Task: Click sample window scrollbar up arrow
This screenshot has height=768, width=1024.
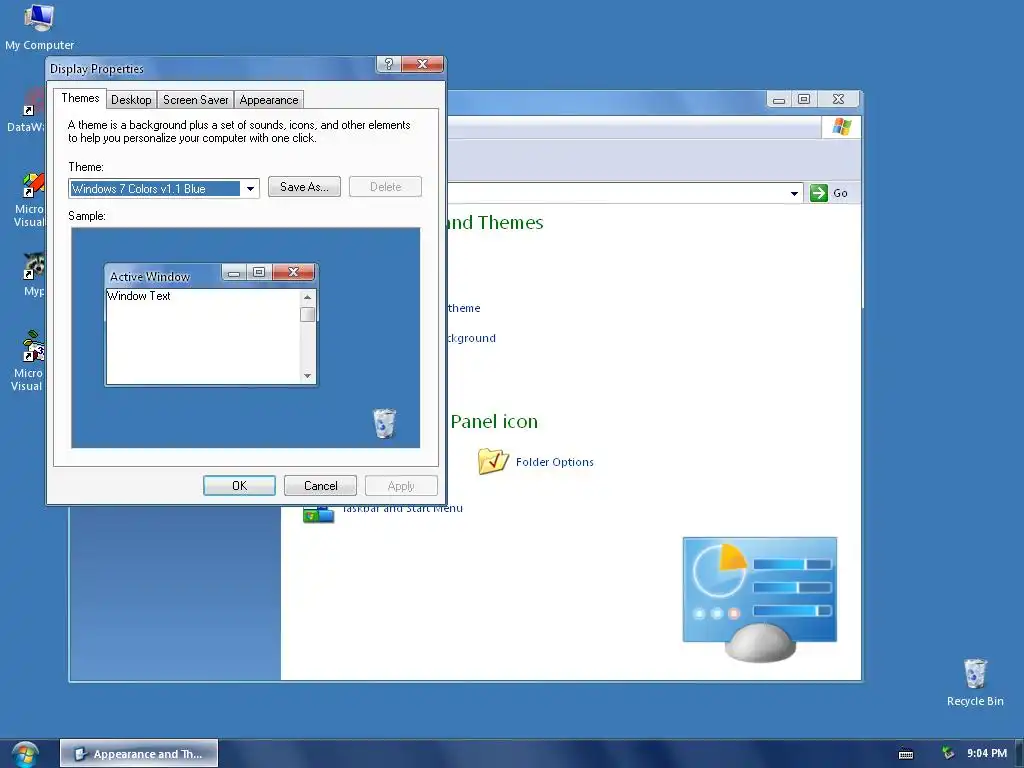Action: (x=308, y=297)
